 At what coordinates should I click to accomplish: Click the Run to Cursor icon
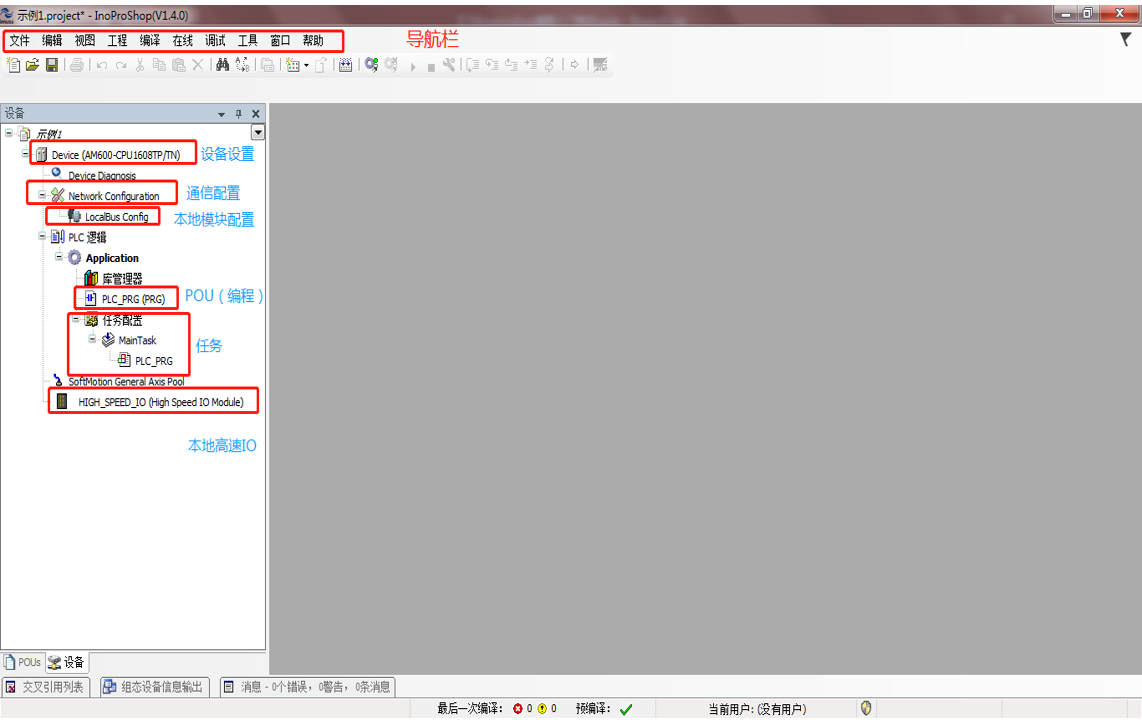point(530,65)
